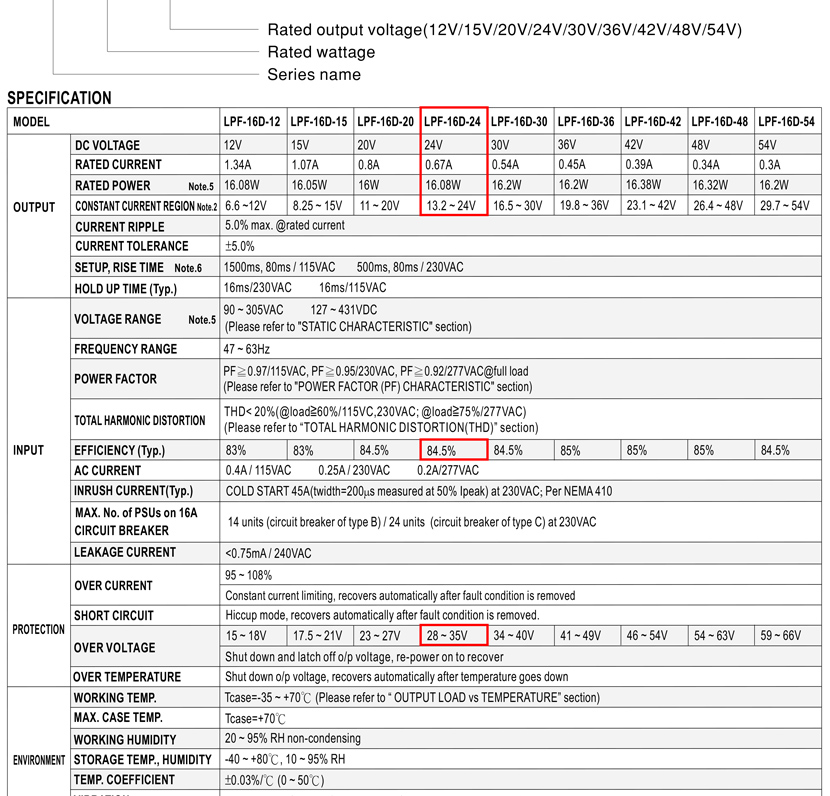Click the 54V DC voltage cell
Screen dimensions: 830x796
(768, 145)
